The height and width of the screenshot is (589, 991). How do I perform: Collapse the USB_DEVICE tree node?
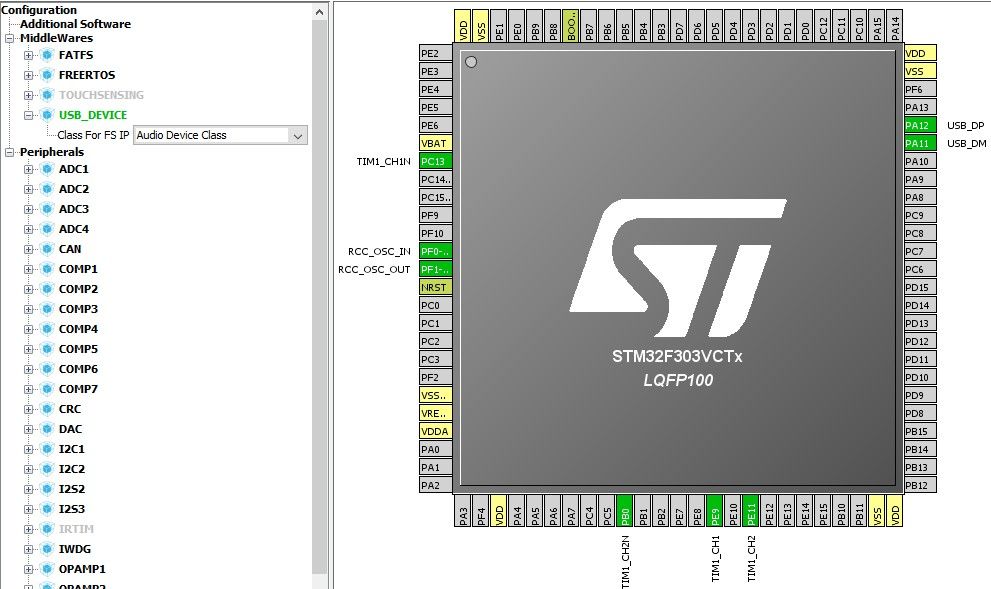click(28, 115)
